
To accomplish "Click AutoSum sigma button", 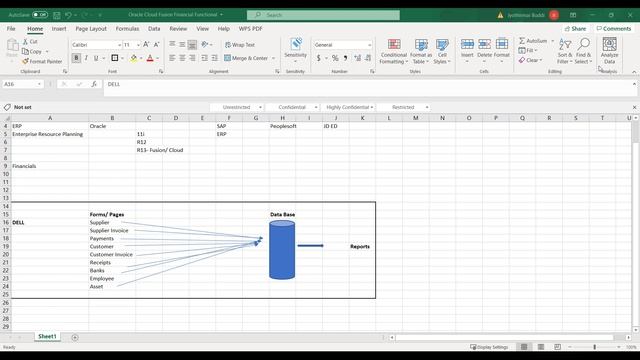I will pos(533,41).
